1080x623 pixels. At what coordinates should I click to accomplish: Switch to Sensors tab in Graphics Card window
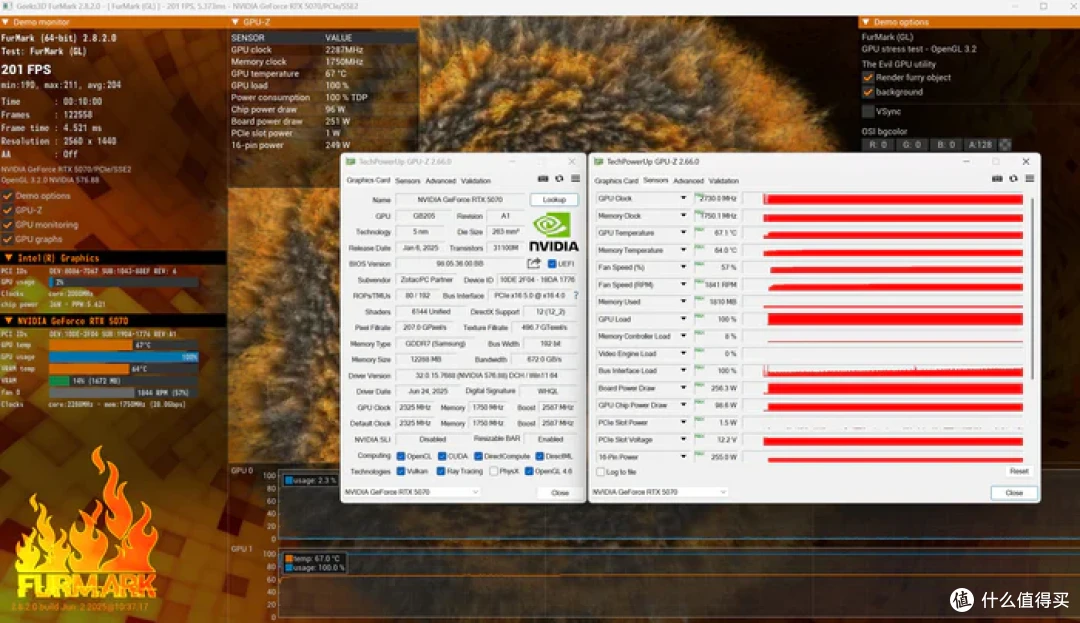[407, 181]
